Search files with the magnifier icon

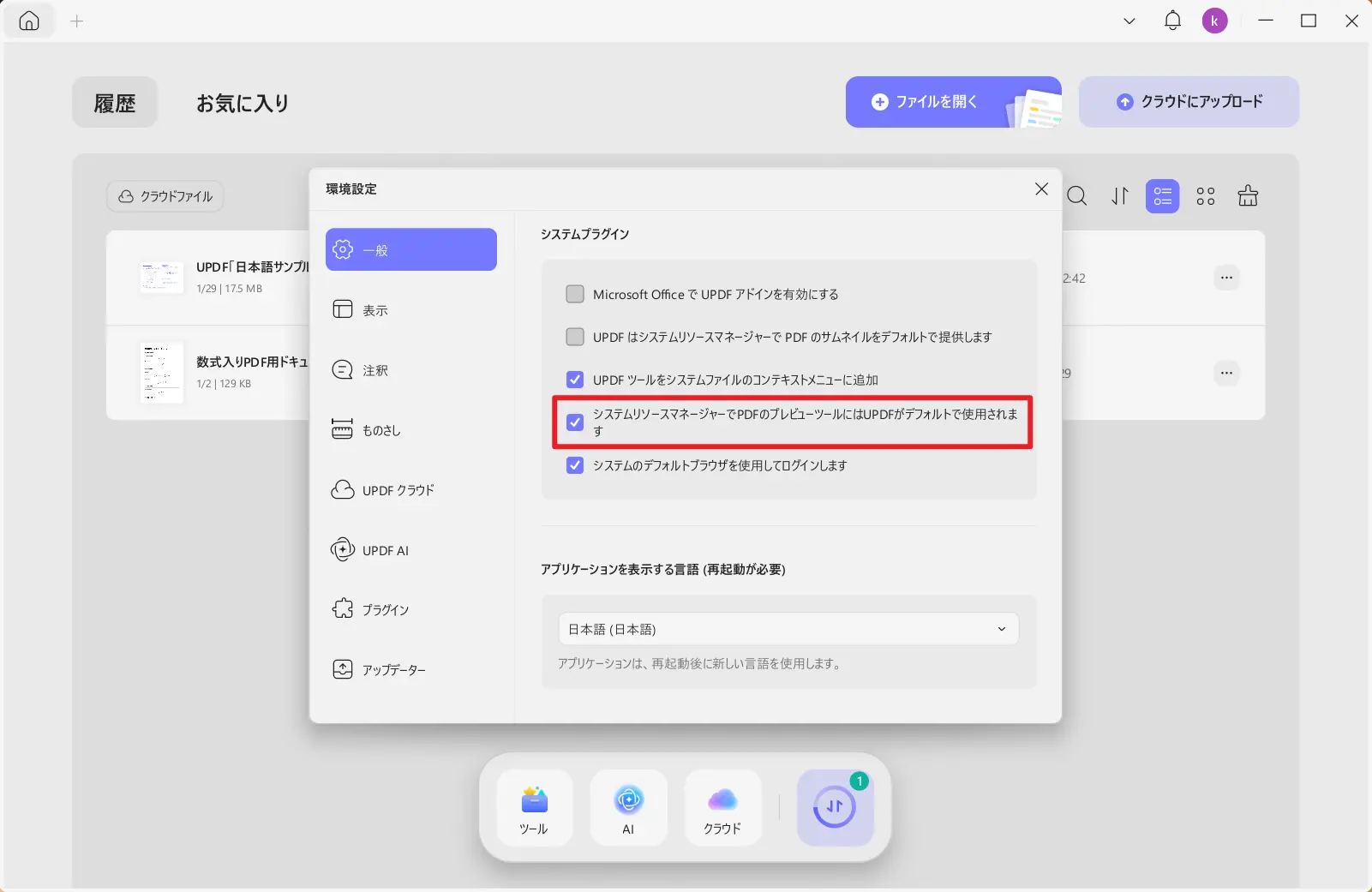pyautogui.click(x=1077, y=196)
